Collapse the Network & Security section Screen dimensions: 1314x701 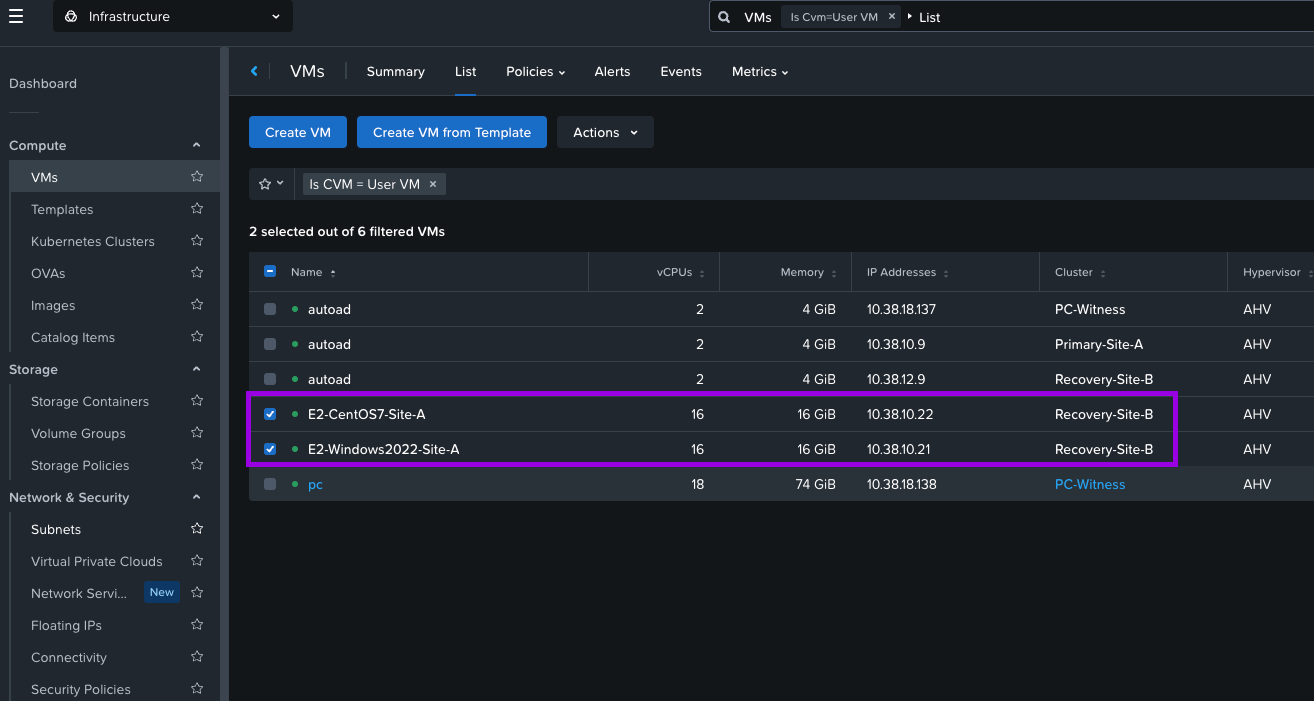click(196, 497)
